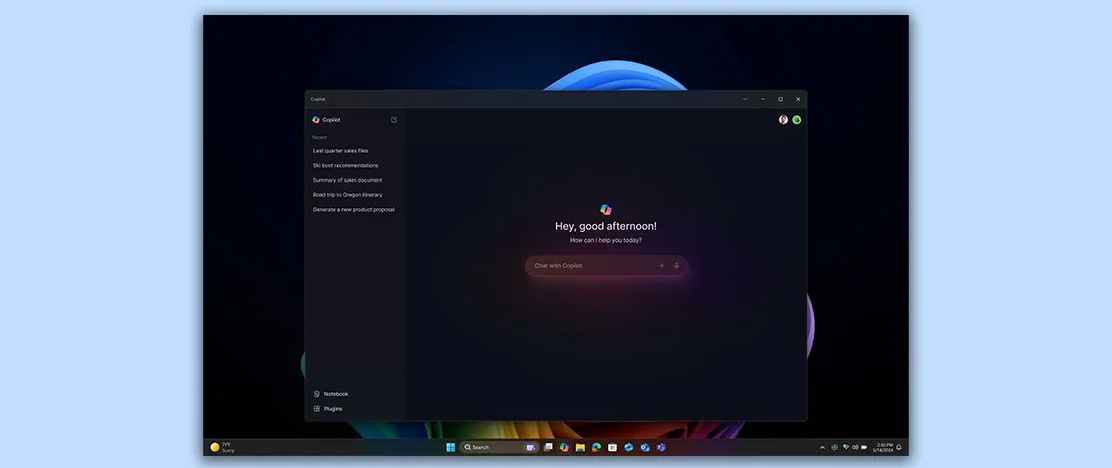The height and width of the screenshot is (468, 1112).
Task: Click the Wi-Fi icon in system tray
Action: point(845,447)
